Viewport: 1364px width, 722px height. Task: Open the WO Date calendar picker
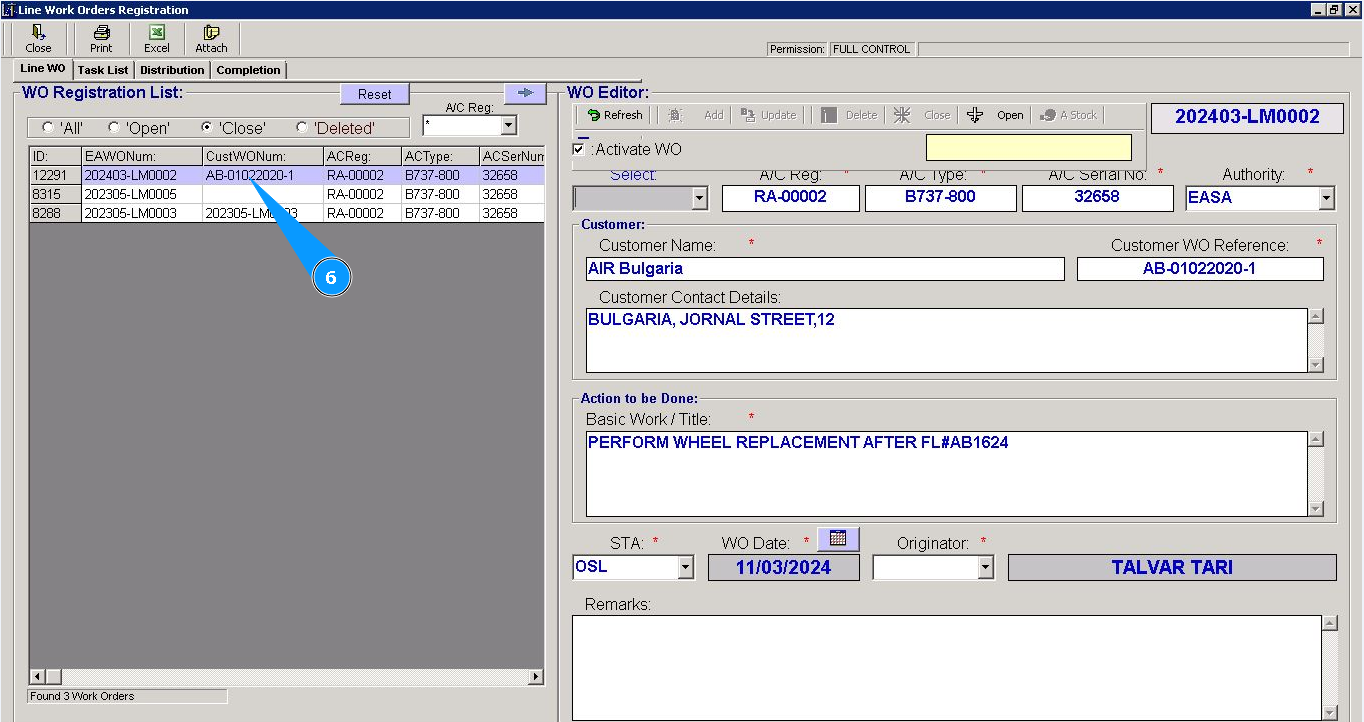(838, 539)
